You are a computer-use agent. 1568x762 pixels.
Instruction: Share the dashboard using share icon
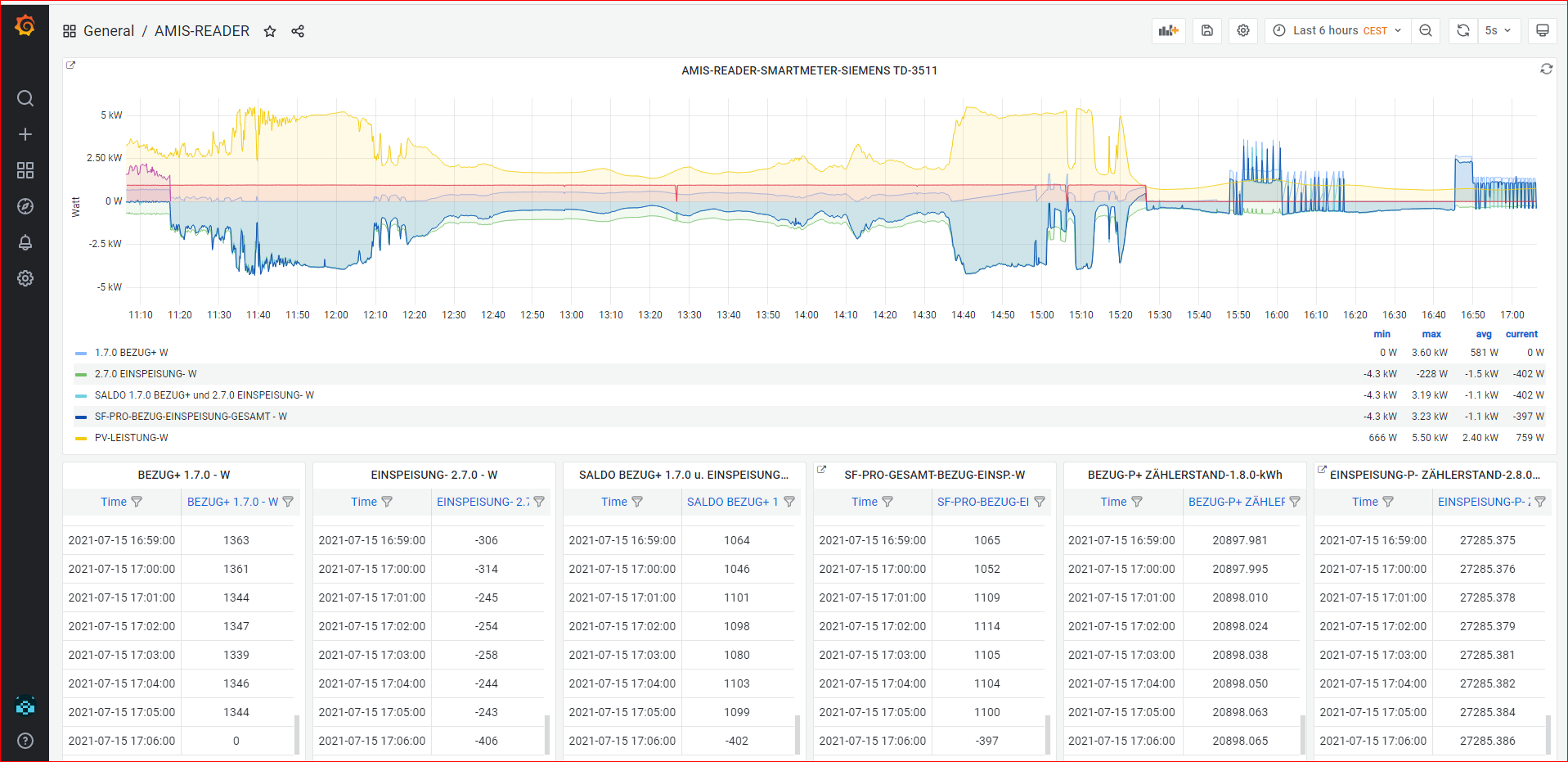pos(298,31)
